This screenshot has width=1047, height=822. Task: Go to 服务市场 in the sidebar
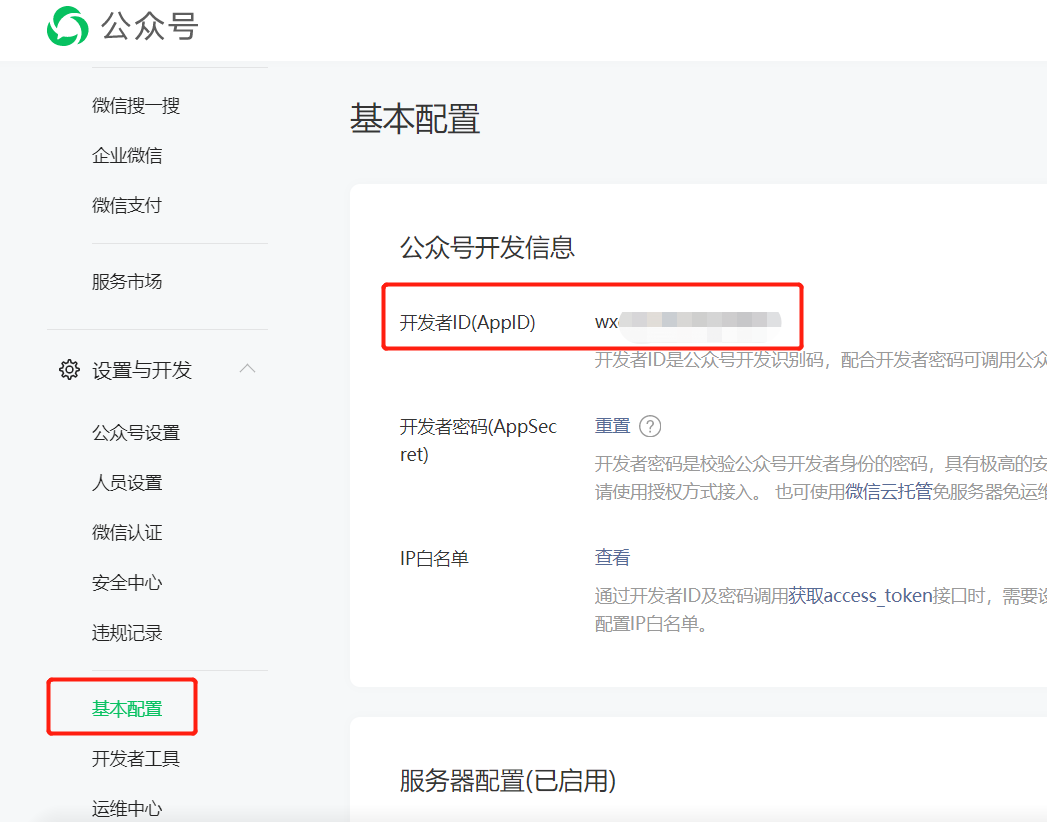point(127,282)
